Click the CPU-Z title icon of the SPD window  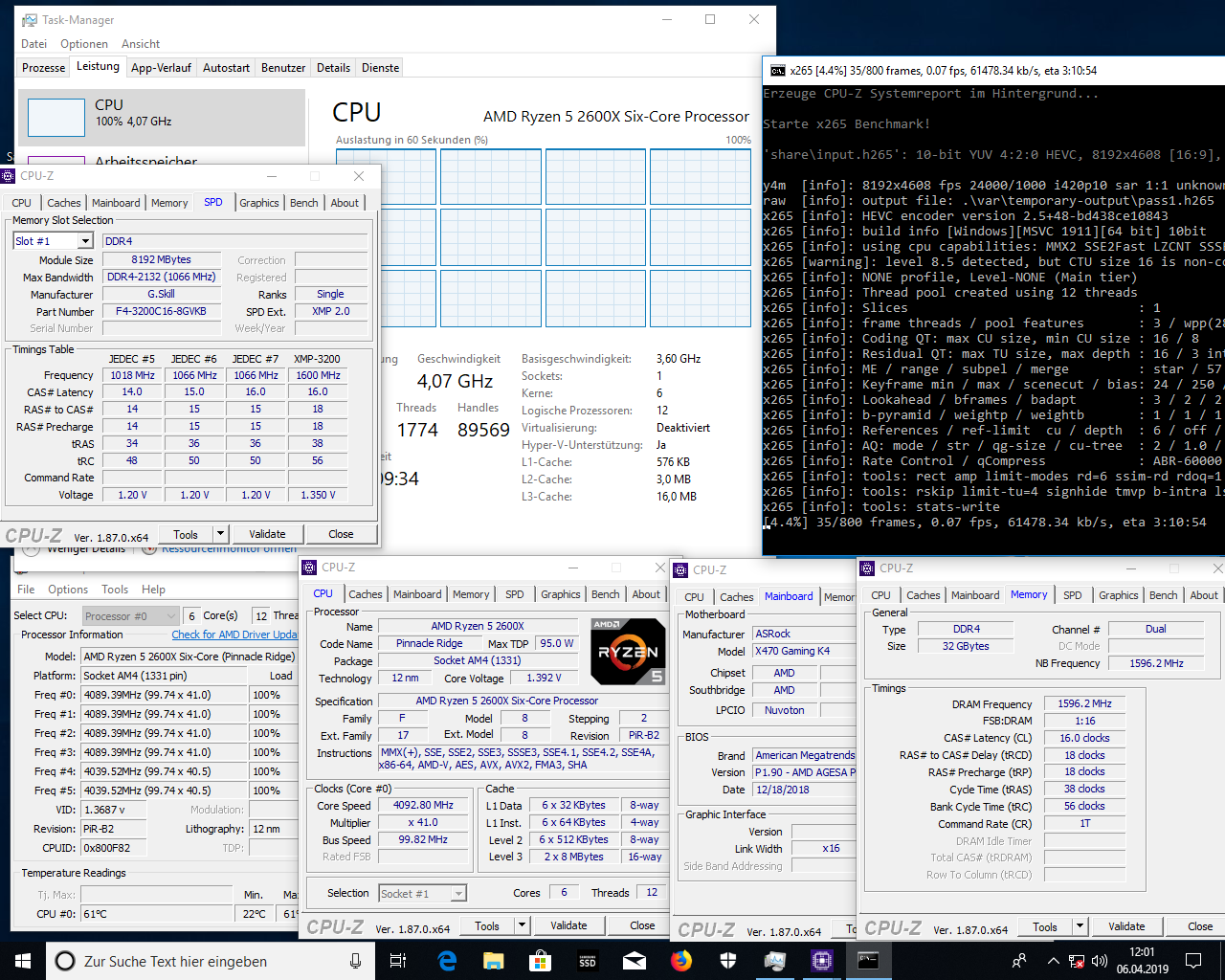pos(9,176)
